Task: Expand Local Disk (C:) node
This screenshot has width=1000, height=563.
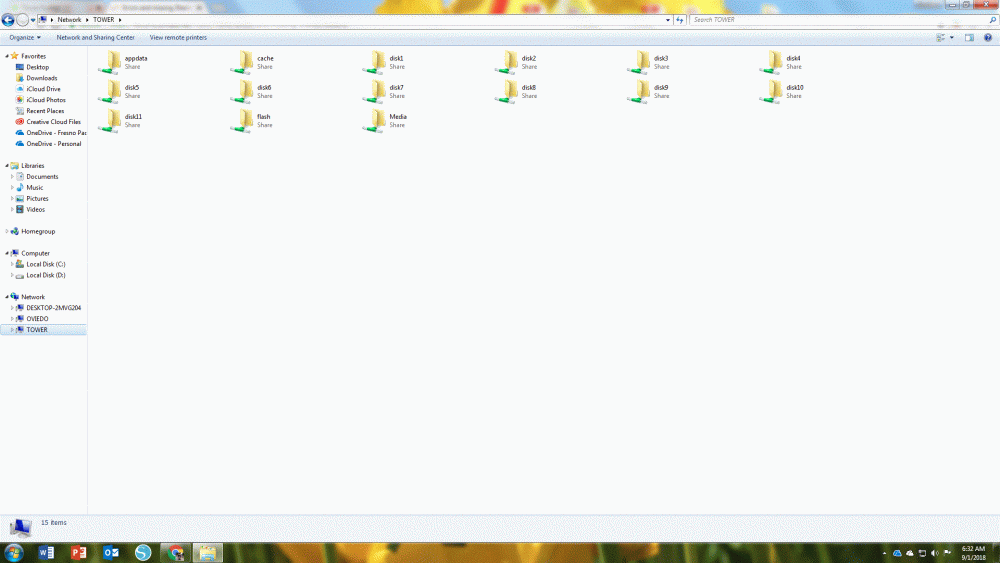Action: pyautogui.click(x=12, y=264)
